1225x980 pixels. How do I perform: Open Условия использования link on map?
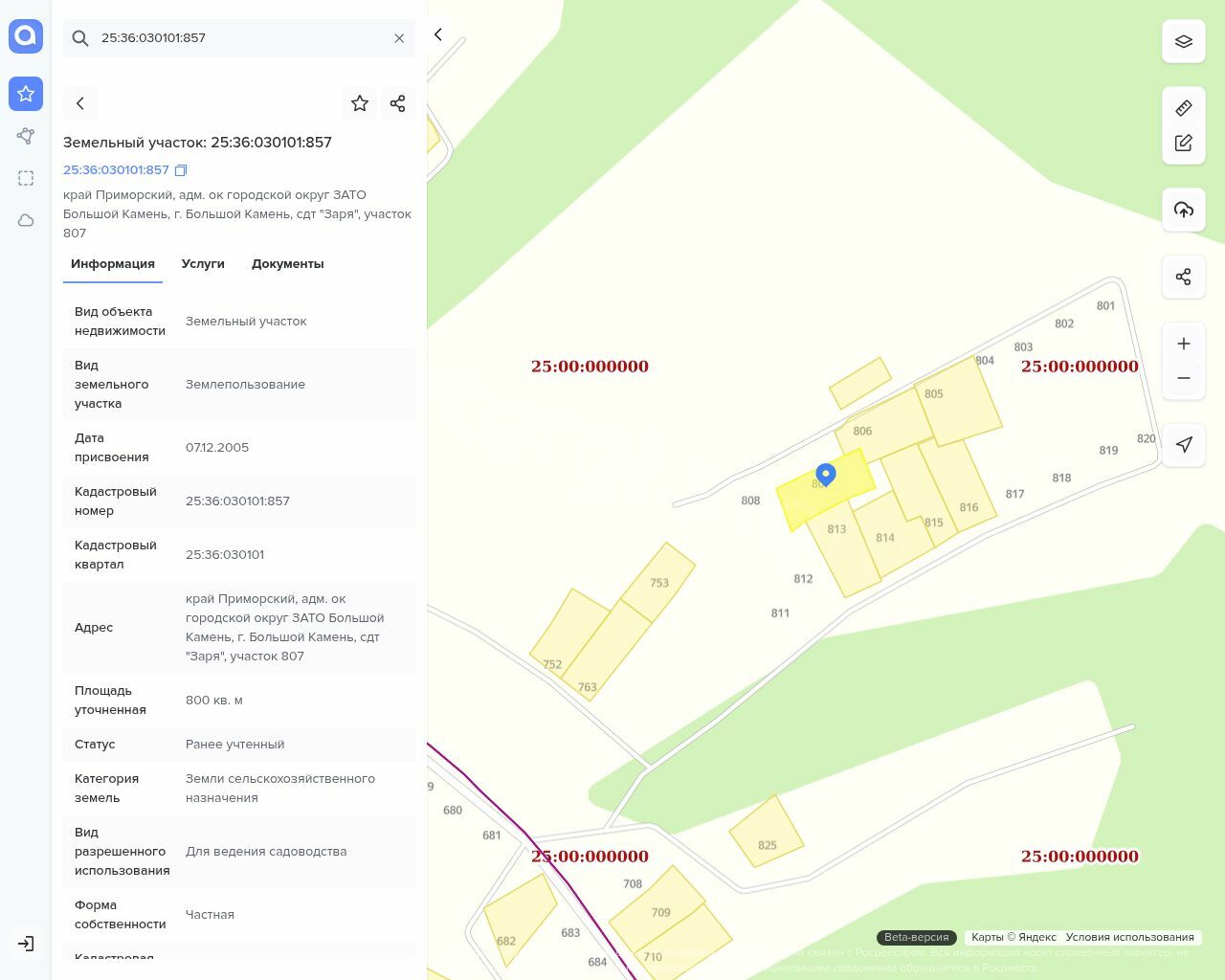(1129, 937)
